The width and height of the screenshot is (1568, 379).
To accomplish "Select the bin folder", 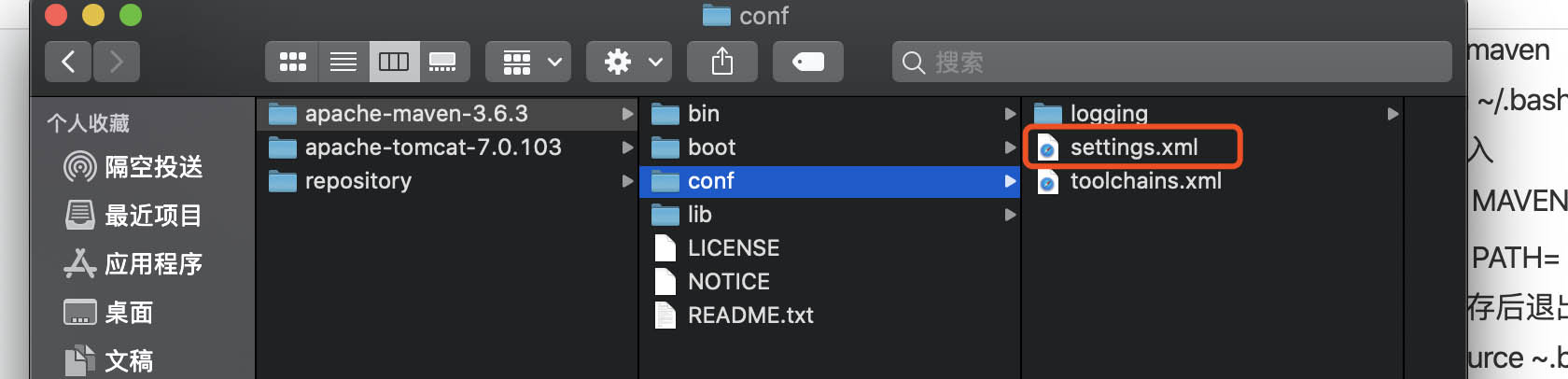I will pos(703,114).
